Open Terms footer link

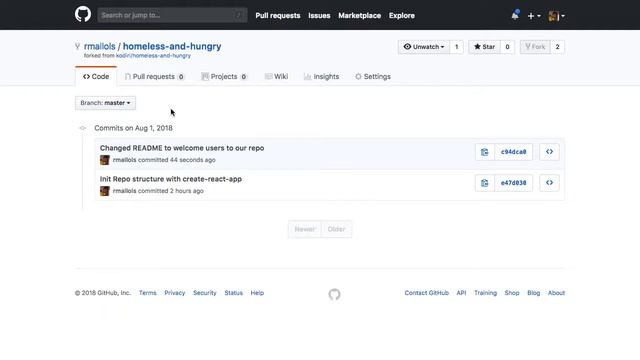pyautogui.click(x=147, y=293)
